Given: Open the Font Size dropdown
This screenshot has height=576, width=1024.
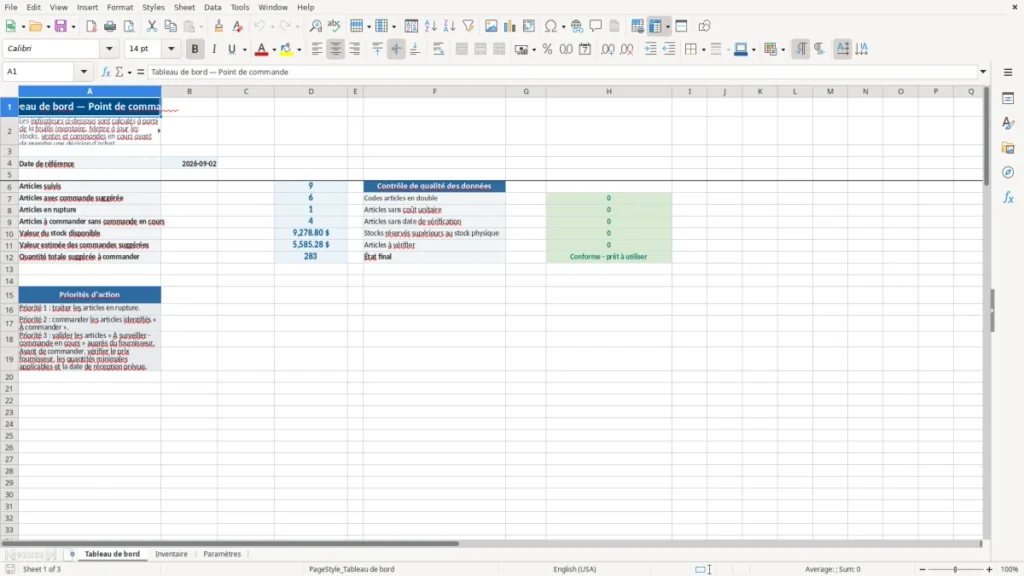Looking at the screenshot, I should (171, 48).
